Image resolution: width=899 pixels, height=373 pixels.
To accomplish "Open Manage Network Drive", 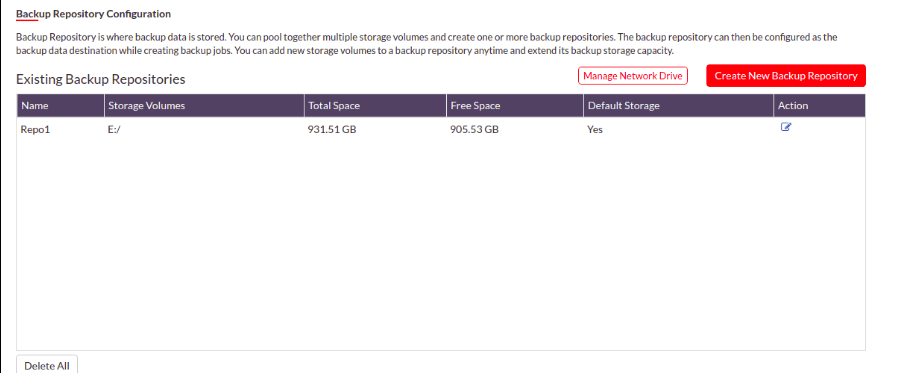I will 632,76.
